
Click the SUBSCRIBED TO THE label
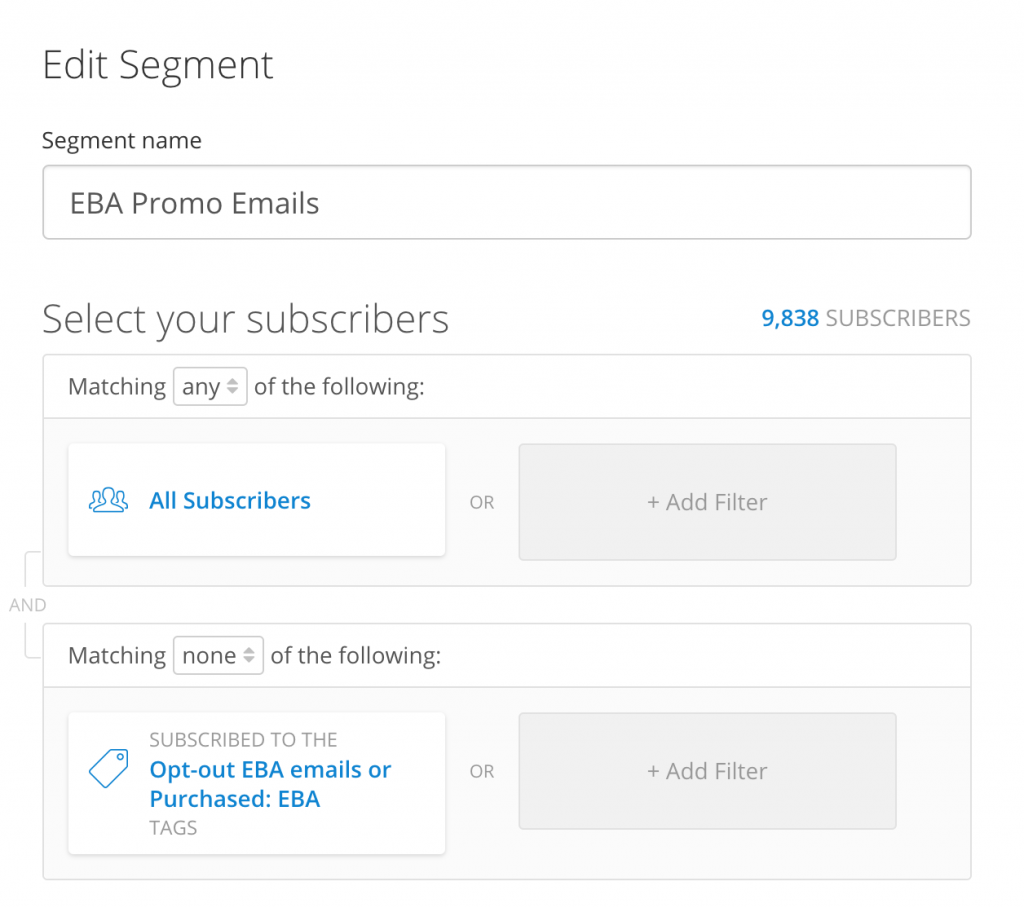pos(243,739)
